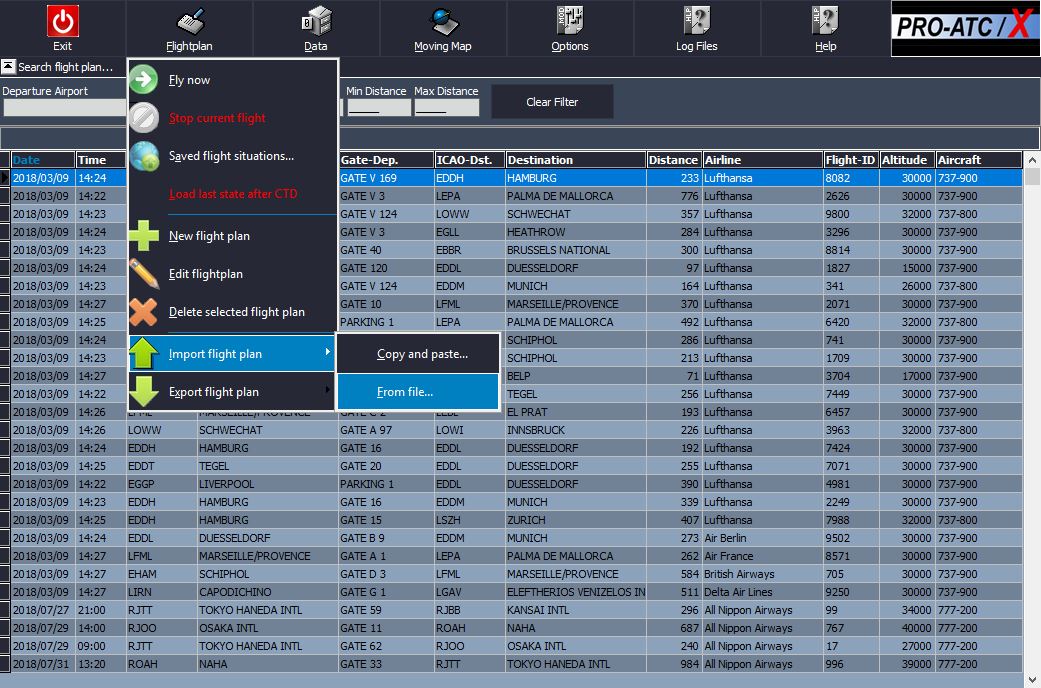
Task: Select the flight ID 9800 cell
Action: coord(851,214)
